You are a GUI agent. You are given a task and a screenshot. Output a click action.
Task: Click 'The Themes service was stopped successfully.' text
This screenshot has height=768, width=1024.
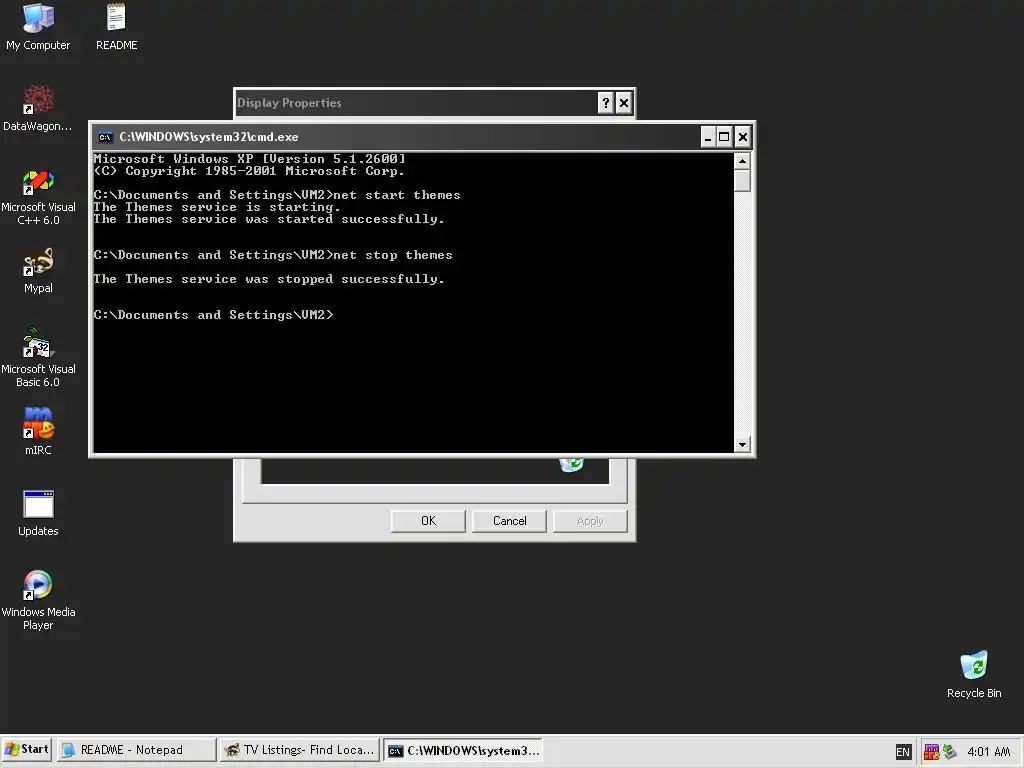268,279
